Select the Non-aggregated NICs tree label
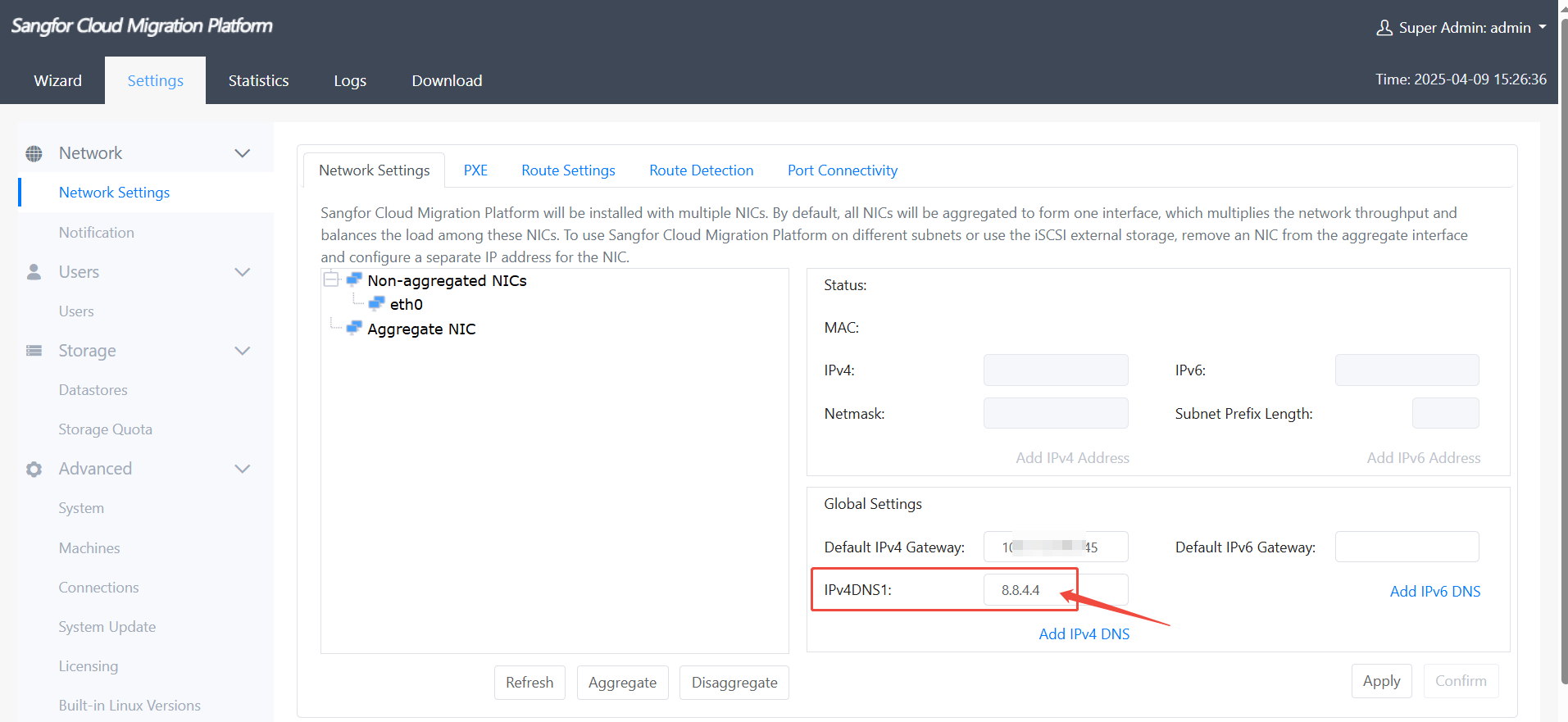The height and width of the screenshot is (722, 1568). 447,280
